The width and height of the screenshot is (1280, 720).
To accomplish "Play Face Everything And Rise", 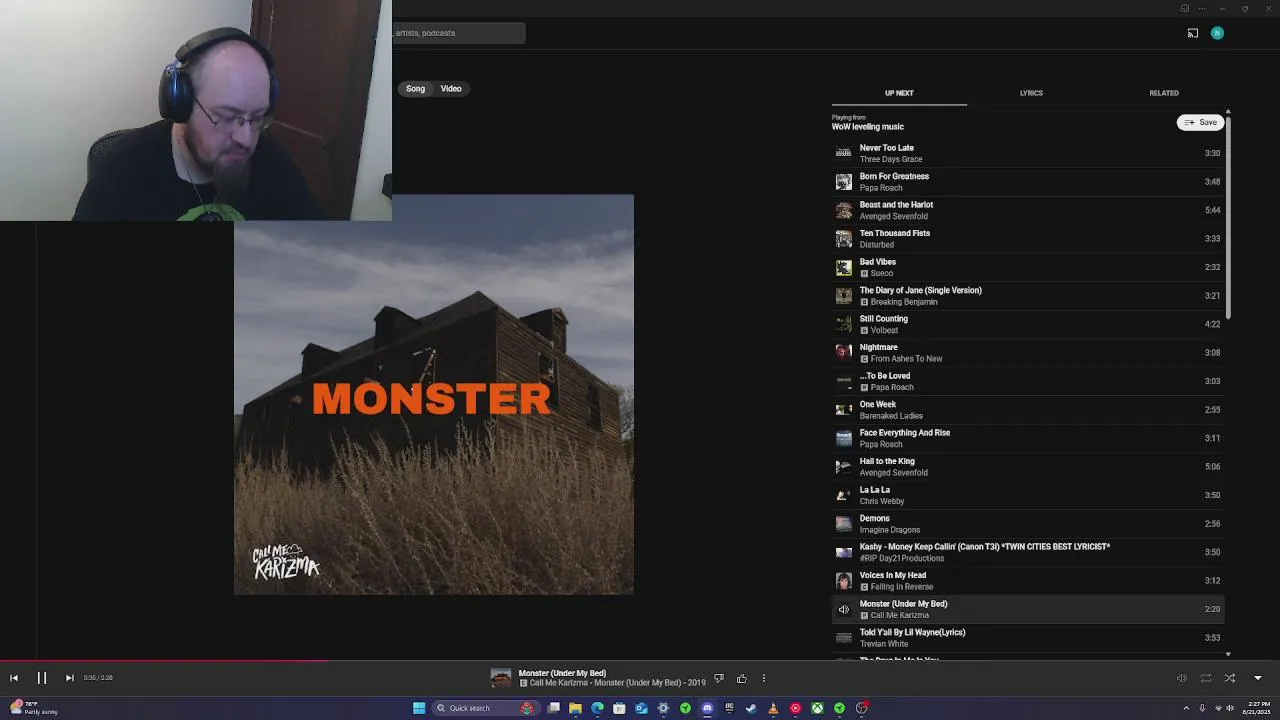I will [1028, 438].
